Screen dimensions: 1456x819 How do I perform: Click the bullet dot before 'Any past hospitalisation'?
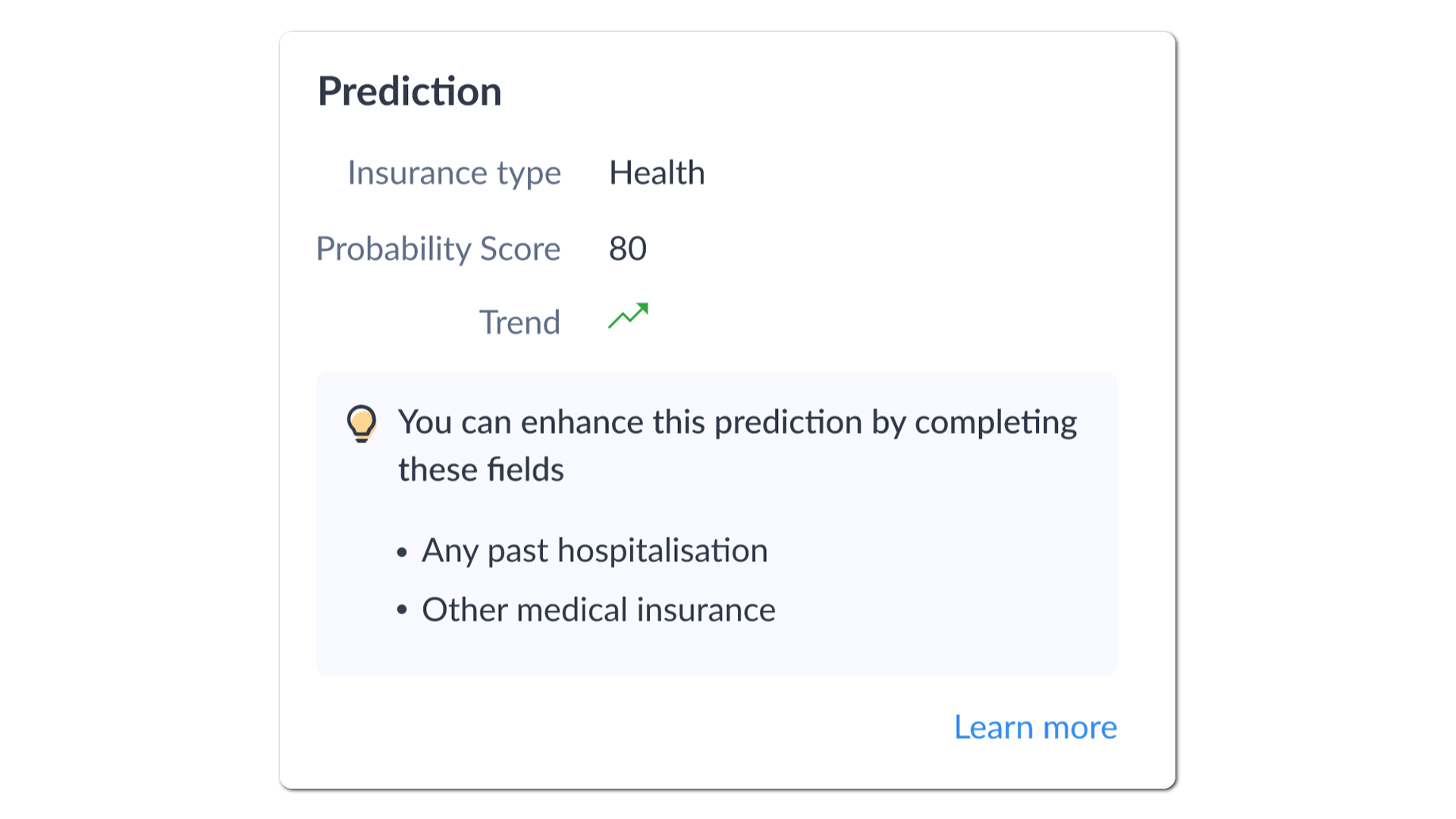pos(402,552)
